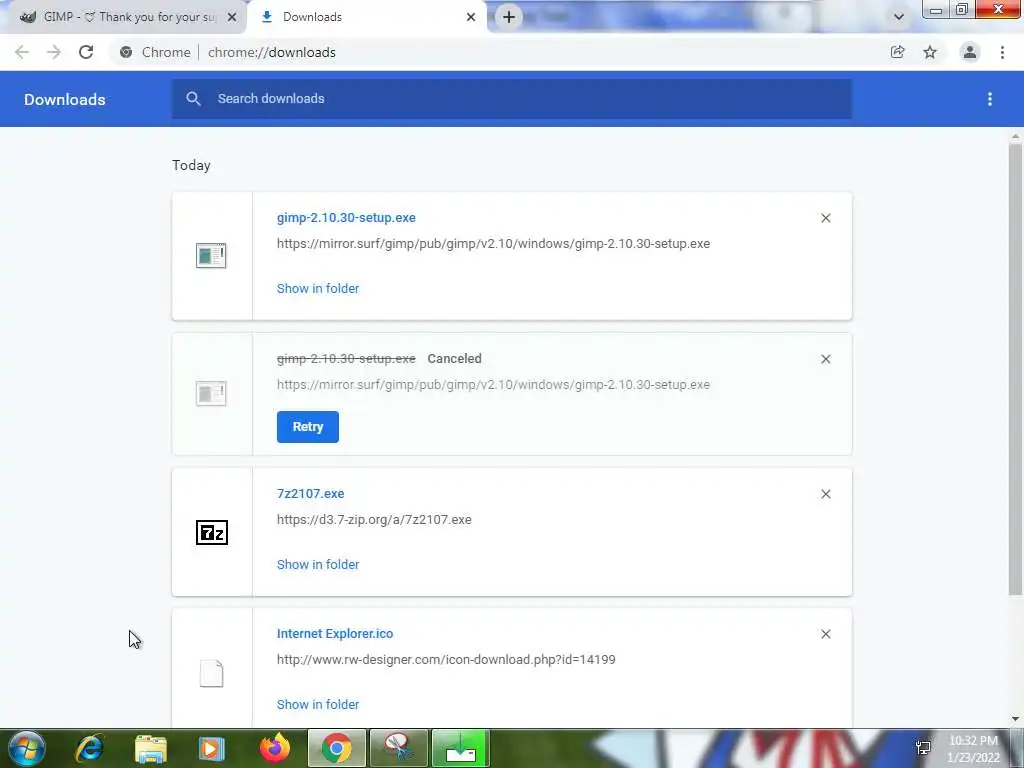1024x768 pixels.
Task: Open the Chrome three-dot menu
Action: click(1002, 52)
